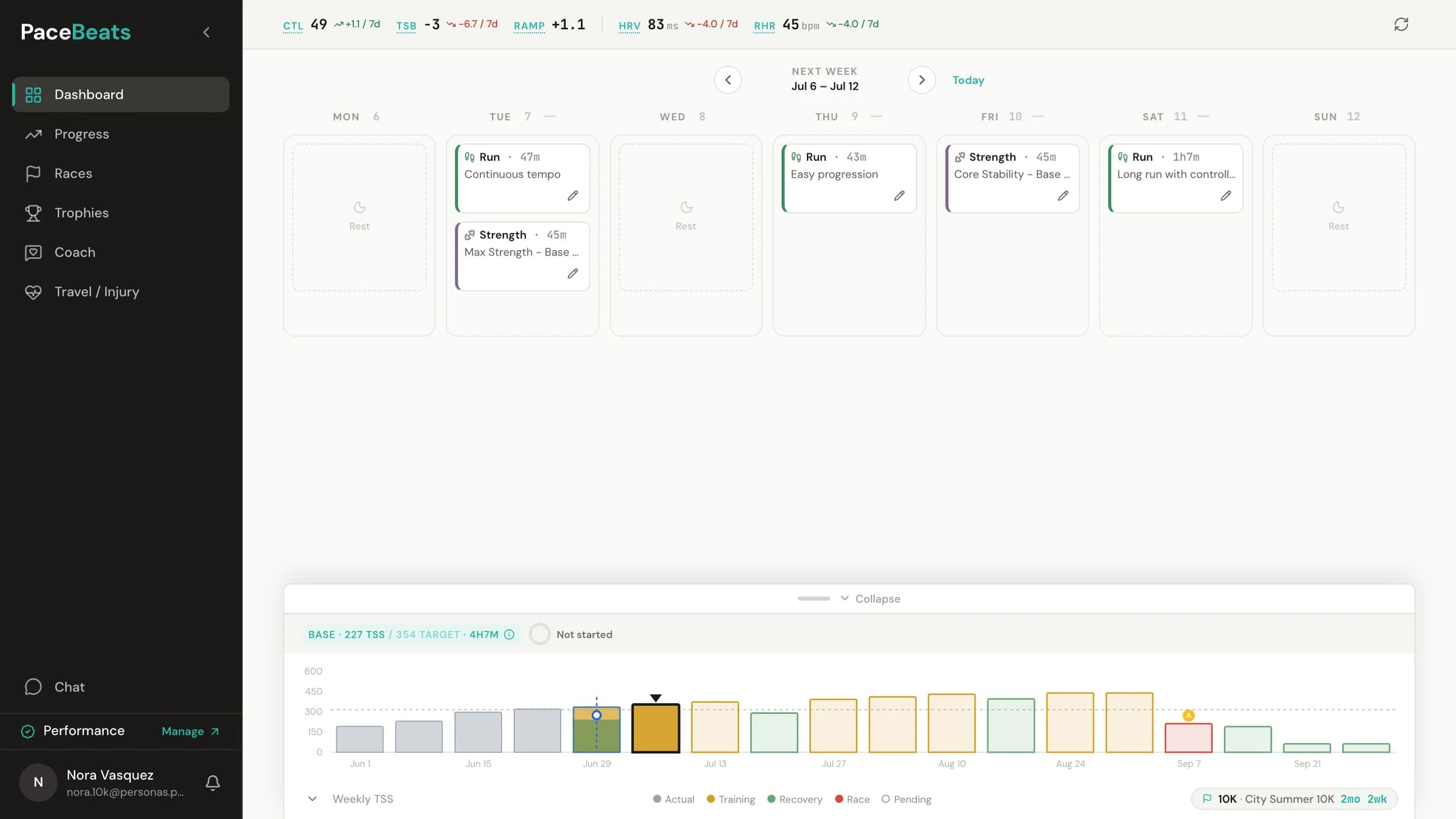Open the Dashboard page
The width and height of the screenshot is (1456, 819).
[121, 94]
